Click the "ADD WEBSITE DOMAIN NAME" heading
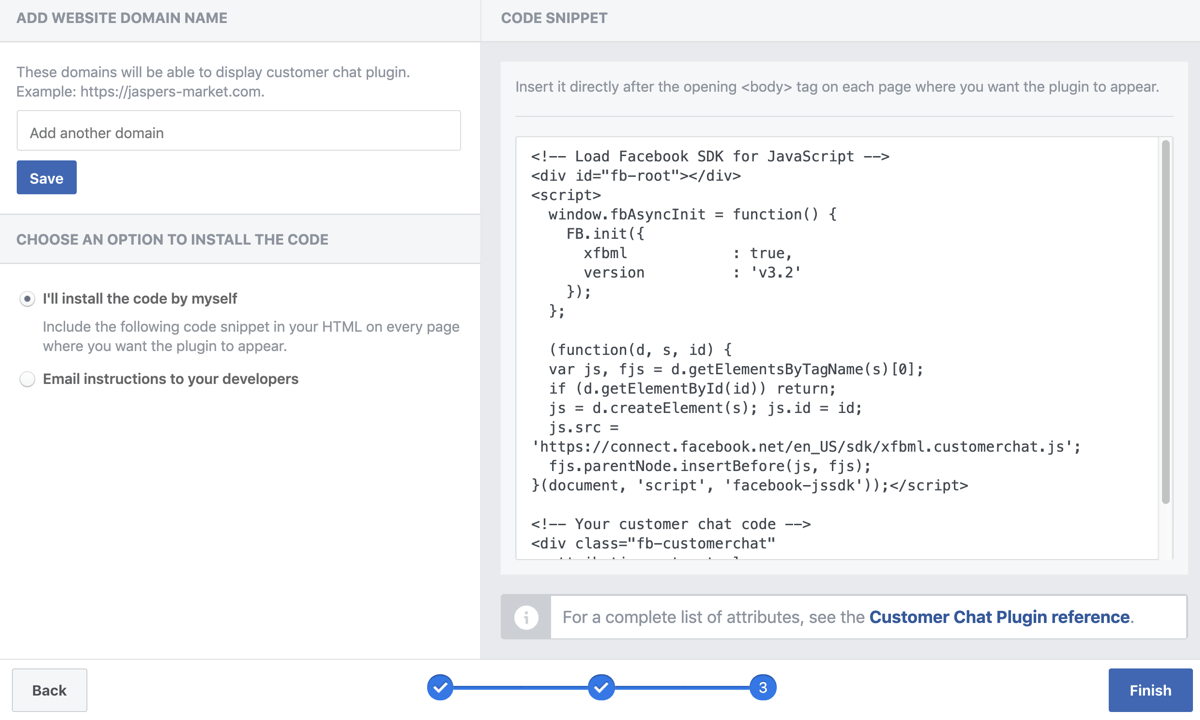 [122, 18]
